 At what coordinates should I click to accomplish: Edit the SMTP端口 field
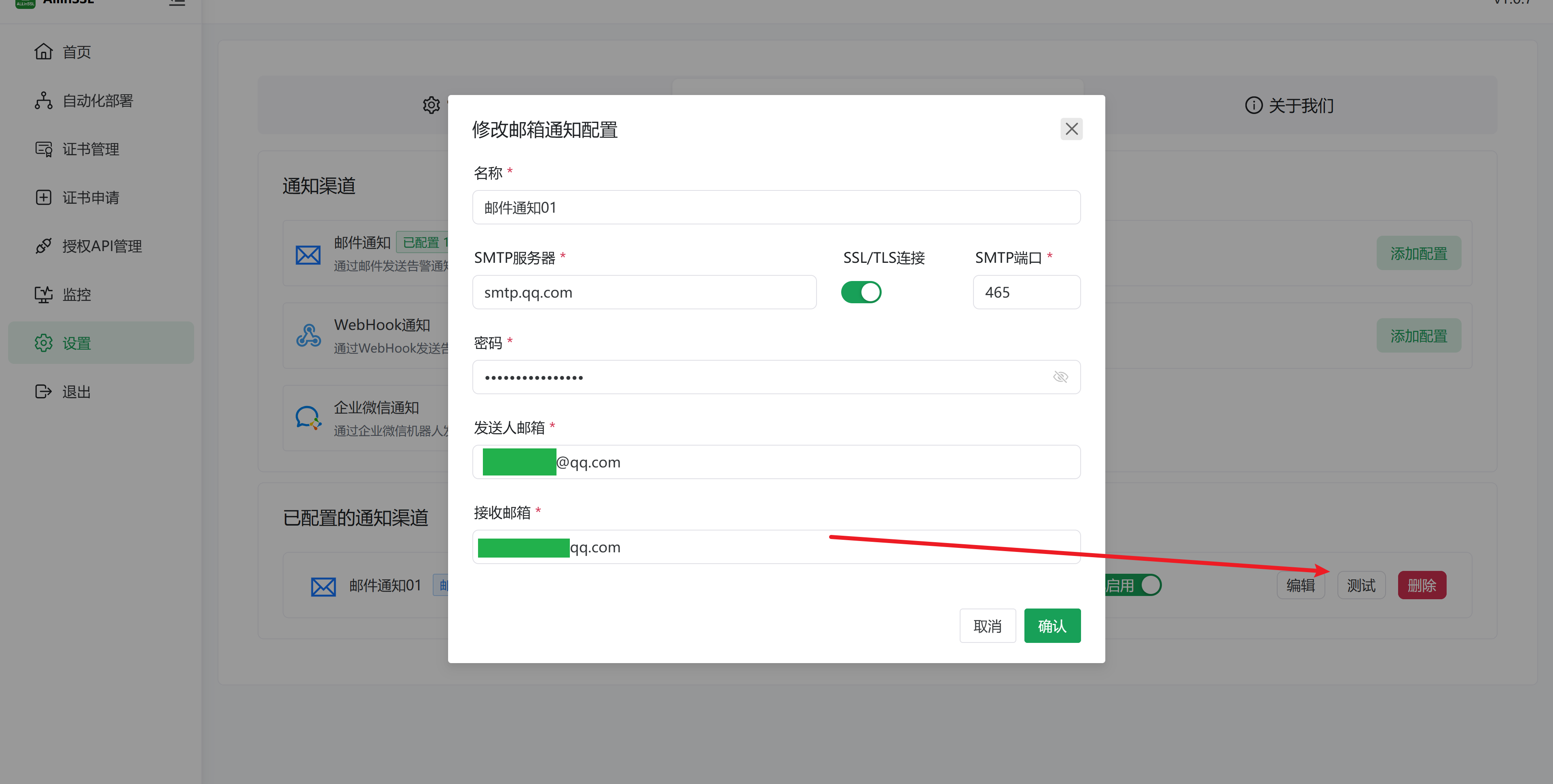[1026, 292]
